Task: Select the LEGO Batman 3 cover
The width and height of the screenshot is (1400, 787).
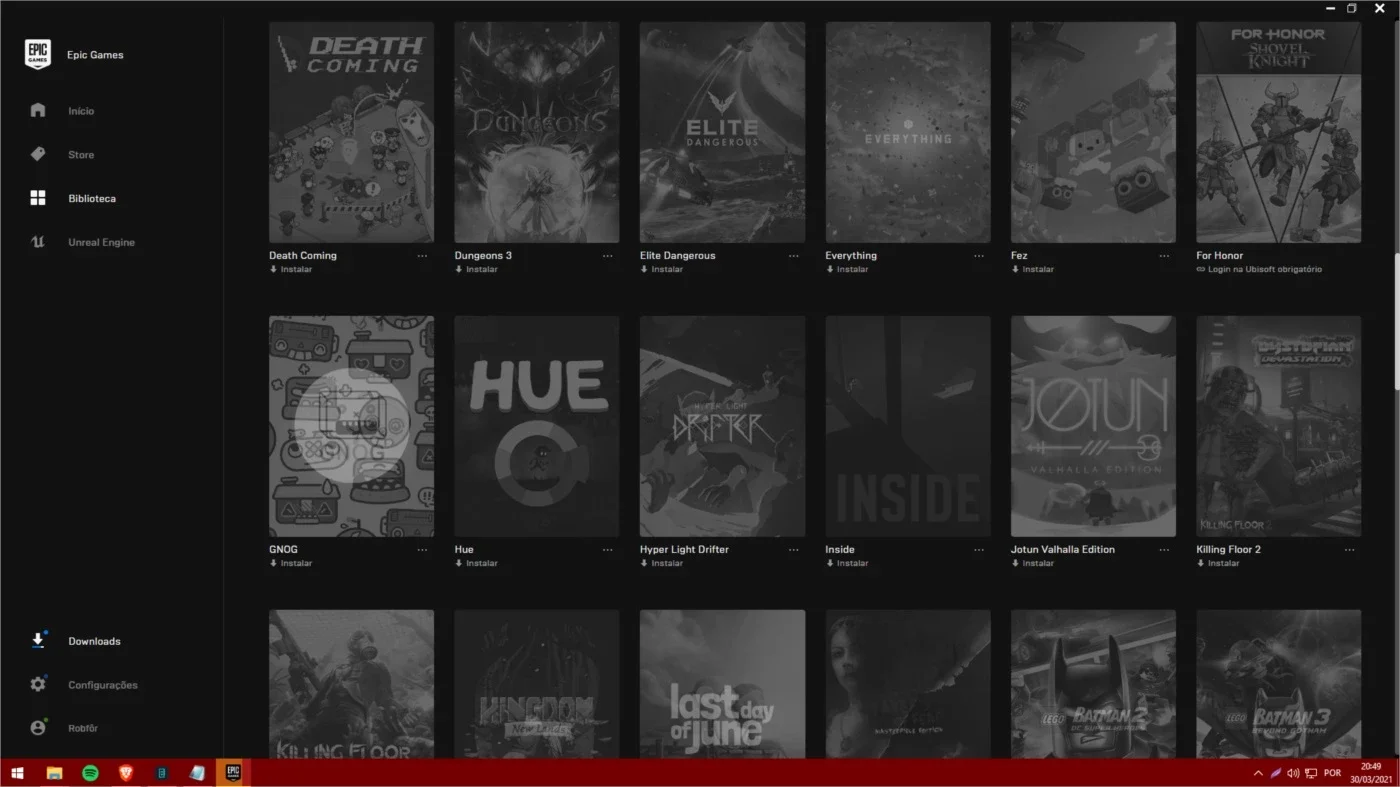Action: (x=1279, y=684)
